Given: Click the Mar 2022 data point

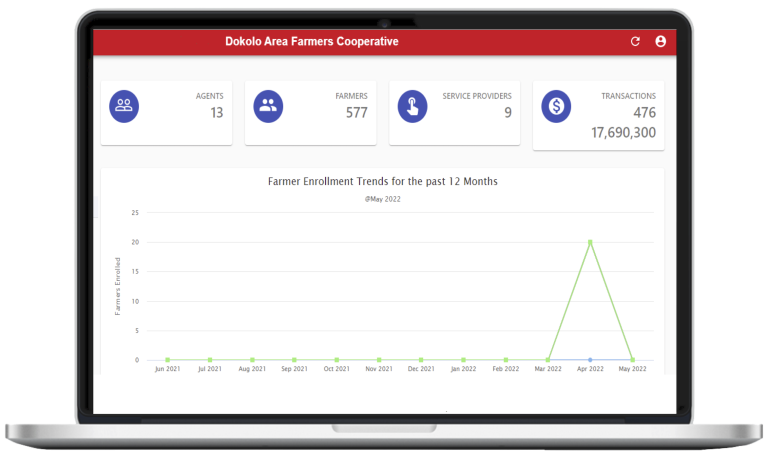Looking at the screenshot, I should pyautogui.click(x=548, y=360).
